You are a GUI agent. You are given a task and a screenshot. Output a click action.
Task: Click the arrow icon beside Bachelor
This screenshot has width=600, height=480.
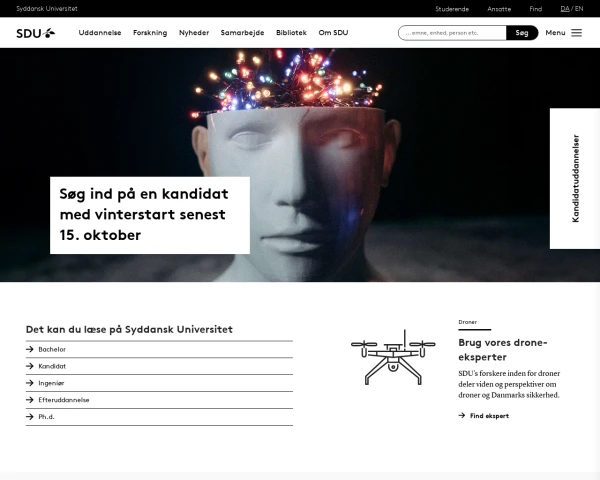click(30, 349)
